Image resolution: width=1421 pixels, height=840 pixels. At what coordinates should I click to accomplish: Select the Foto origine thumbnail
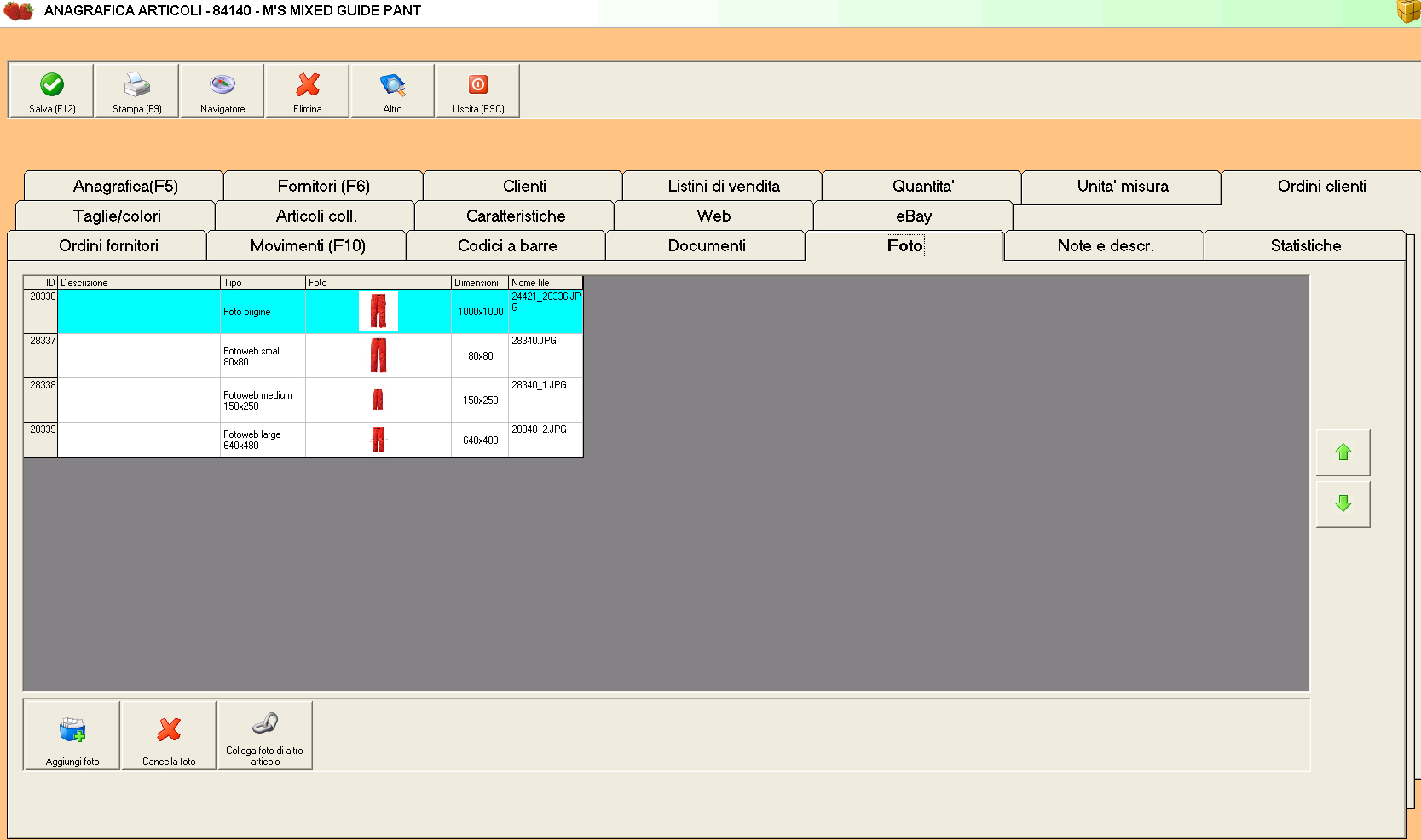pyautogui.click(x=378, y=311)
